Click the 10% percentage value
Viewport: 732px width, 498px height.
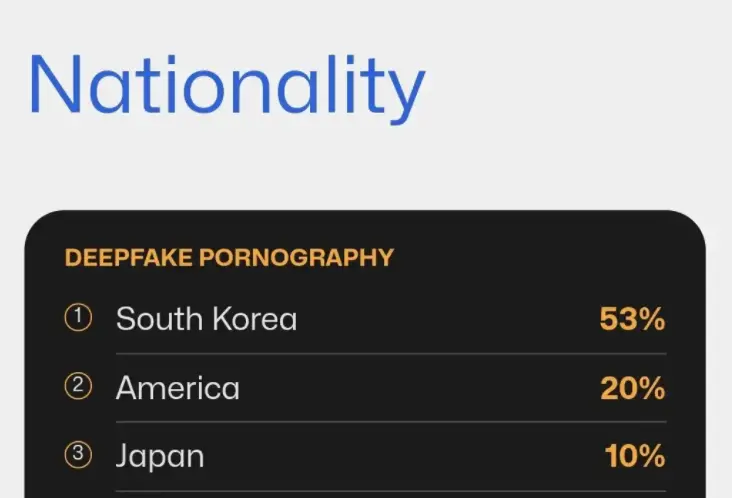point(635,457)
